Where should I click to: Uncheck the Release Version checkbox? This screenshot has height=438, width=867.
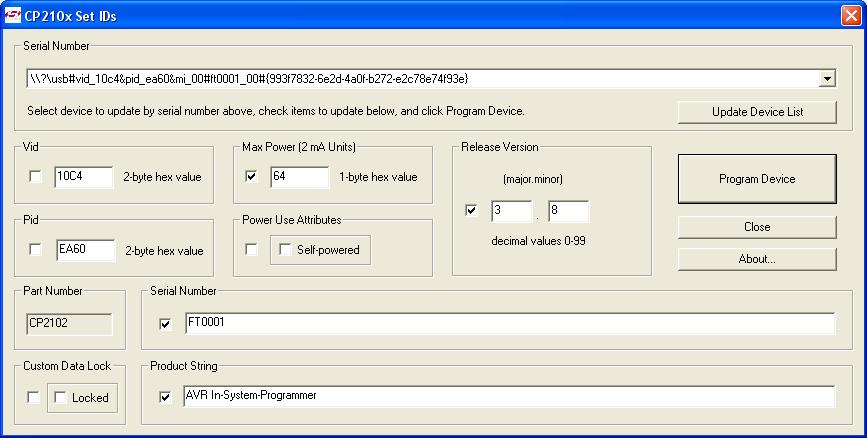coord(471,211)
